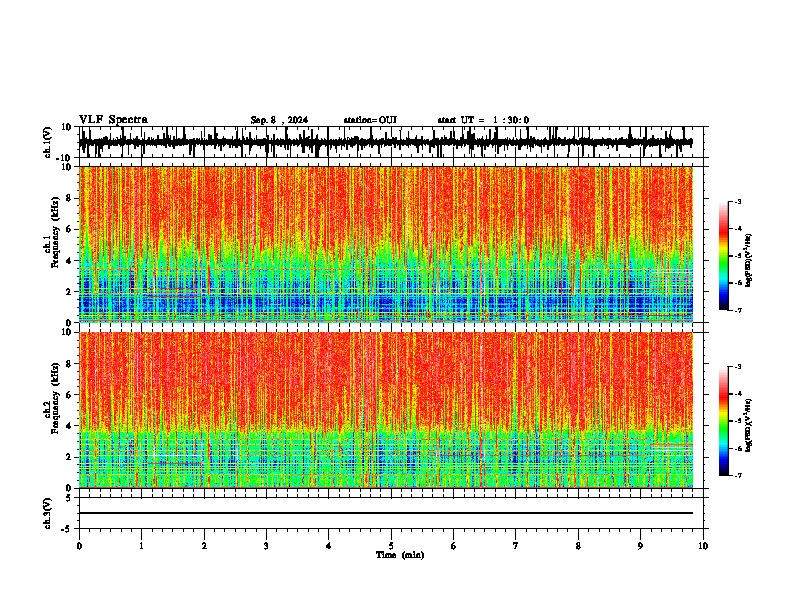The height and width of the screenshot is (612, 792).
Task: Click time axis tick label "9"
Action: [640, 546]
